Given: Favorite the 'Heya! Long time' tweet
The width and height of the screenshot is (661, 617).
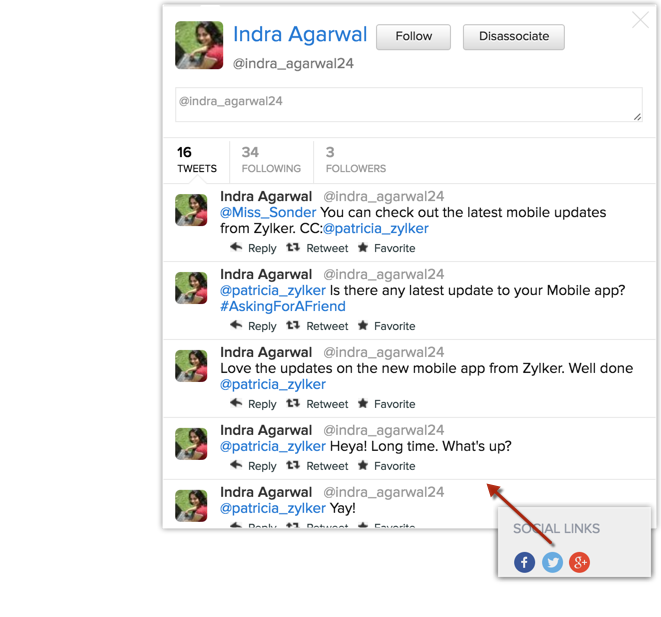Looking at the screenshot, I should (x=386, y=466).
